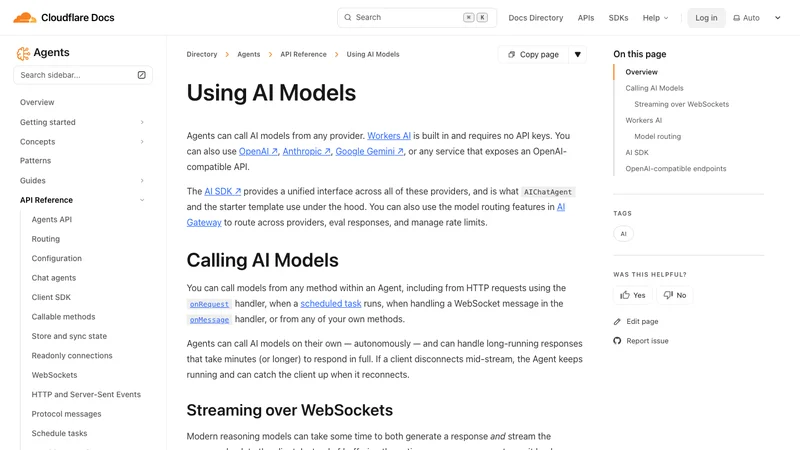Image resolution: width=800 pixels, height=450 pixels.
Task: Open the Anthropic external link
Action: (307, 151)
